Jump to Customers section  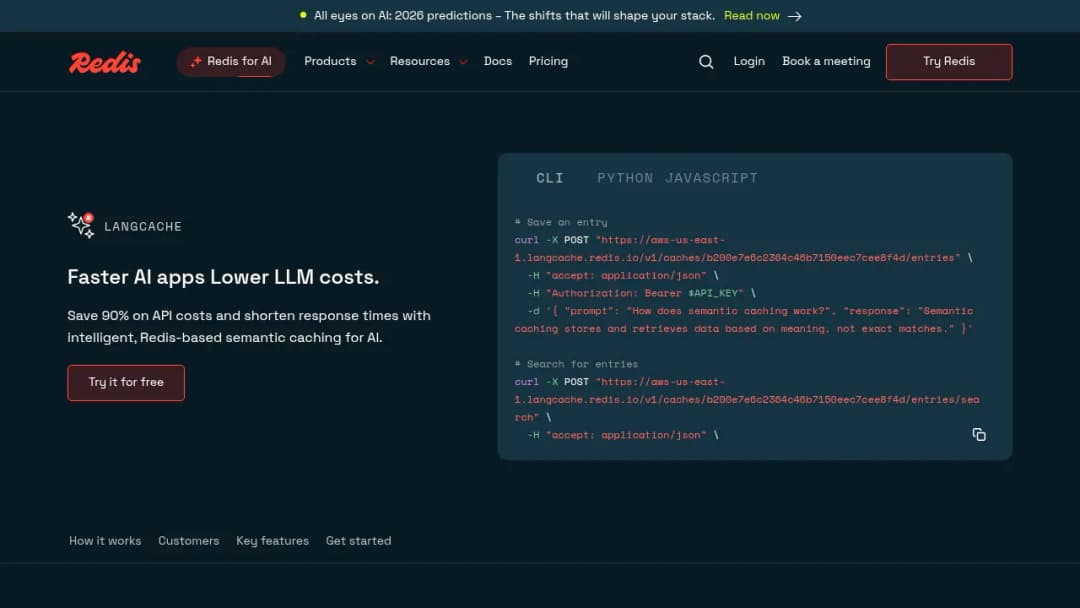point(189,541)
